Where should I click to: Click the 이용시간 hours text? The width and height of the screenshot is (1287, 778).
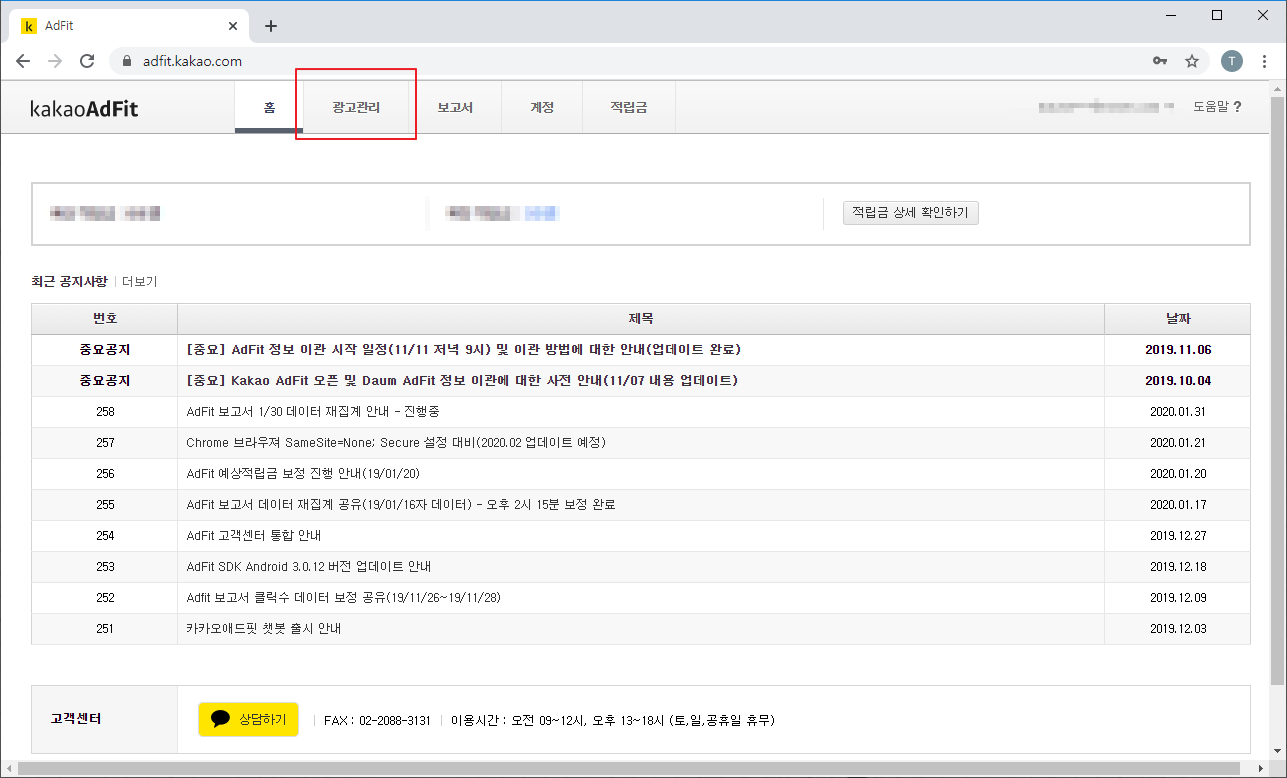[613, 720]
